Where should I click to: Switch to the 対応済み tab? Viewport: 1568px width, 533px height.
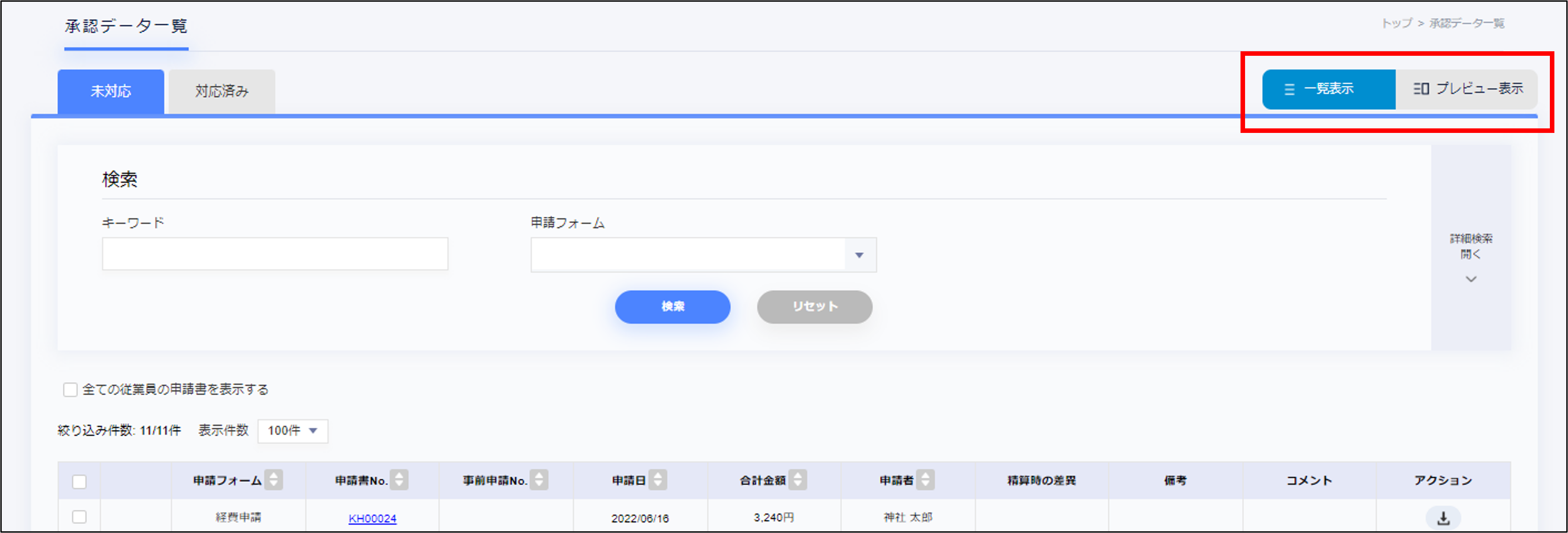221,91
